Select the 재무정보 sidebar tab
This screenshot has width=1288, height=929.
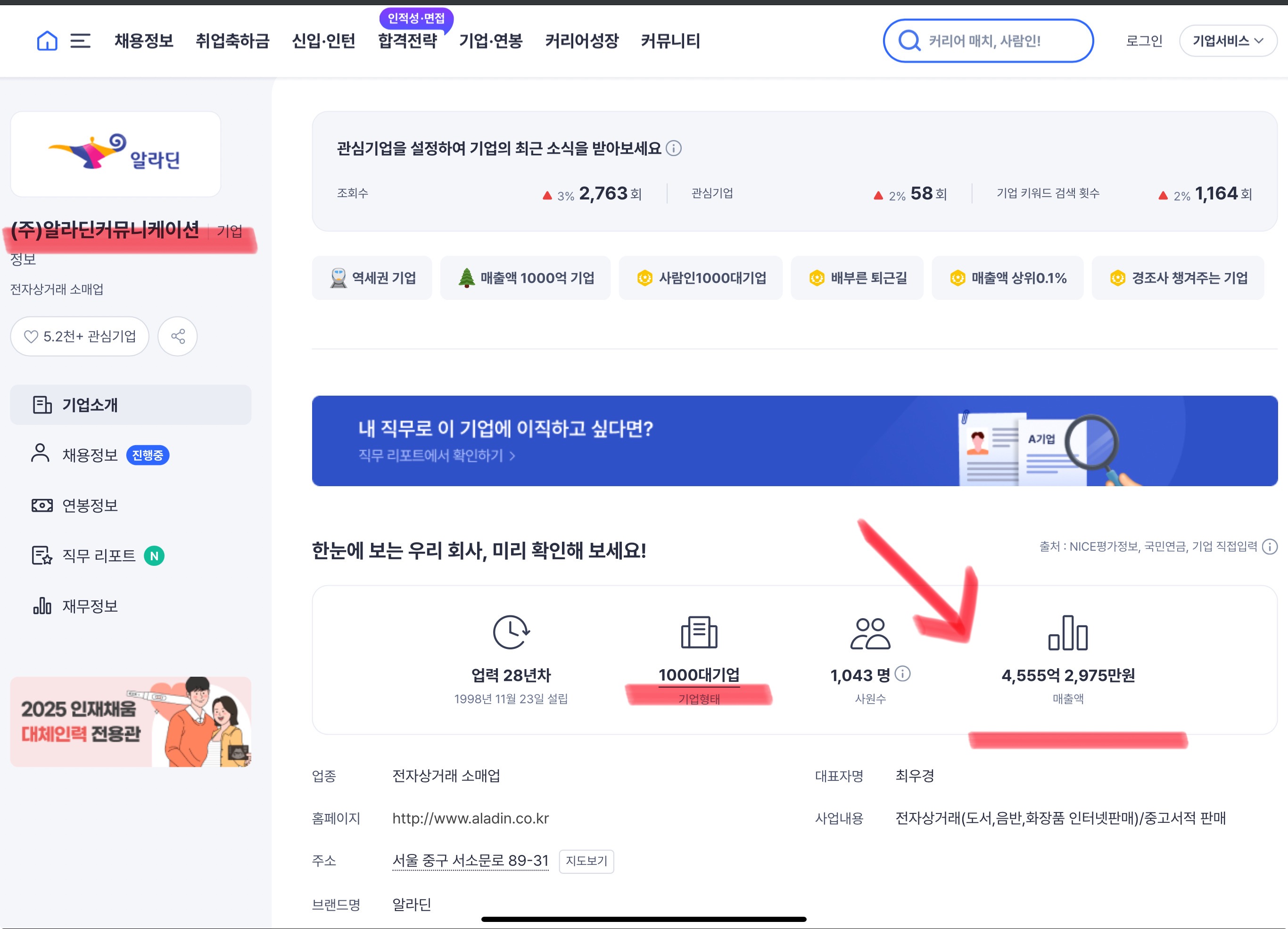(x=131, y=606)
